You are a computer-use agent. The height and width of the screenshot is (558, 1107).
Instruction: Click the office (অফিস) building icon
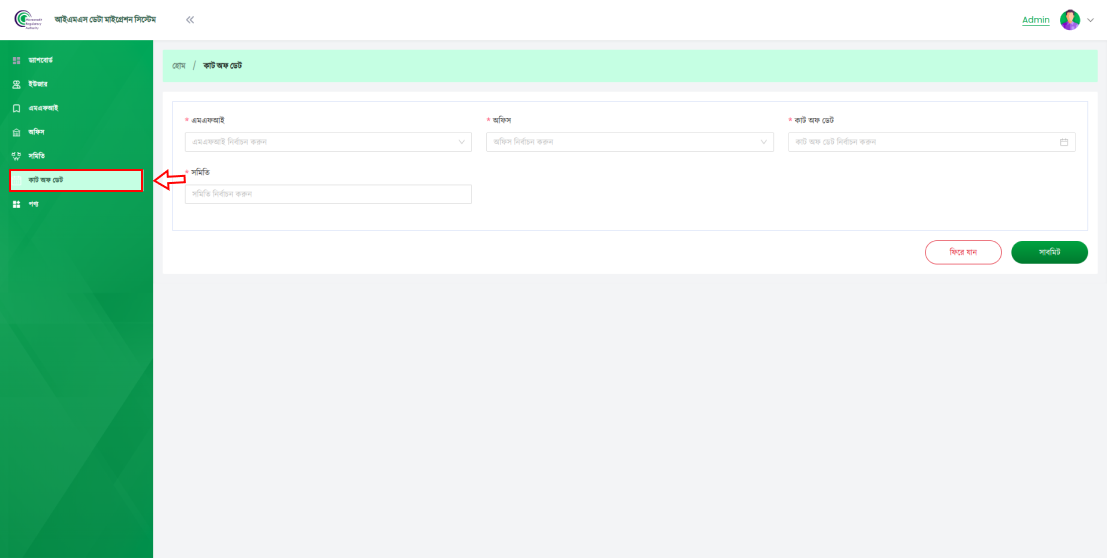tap(16, 132)
